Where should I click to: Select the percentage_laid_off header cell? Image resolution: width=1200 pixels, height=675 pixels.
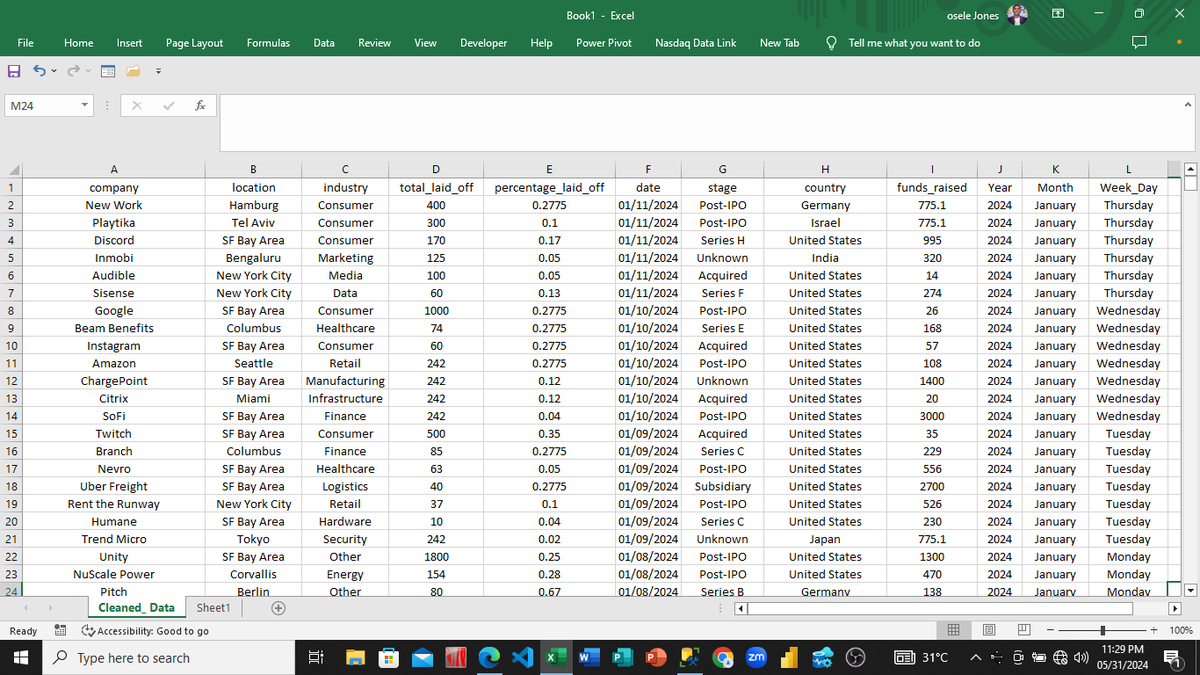[549, 187]
